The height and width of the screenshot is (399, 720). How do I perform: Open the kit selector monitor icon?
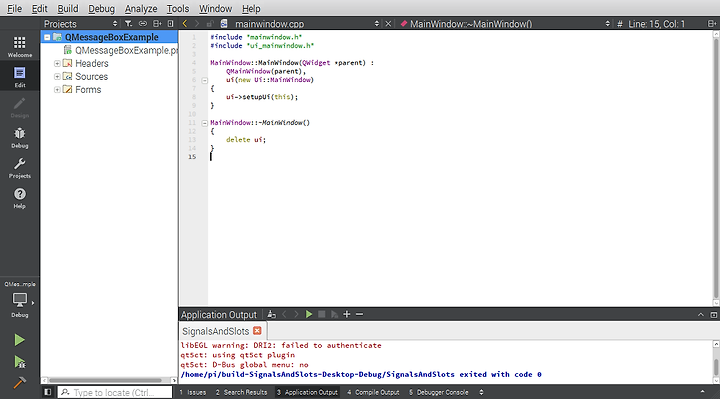click(x=20, y=299)
